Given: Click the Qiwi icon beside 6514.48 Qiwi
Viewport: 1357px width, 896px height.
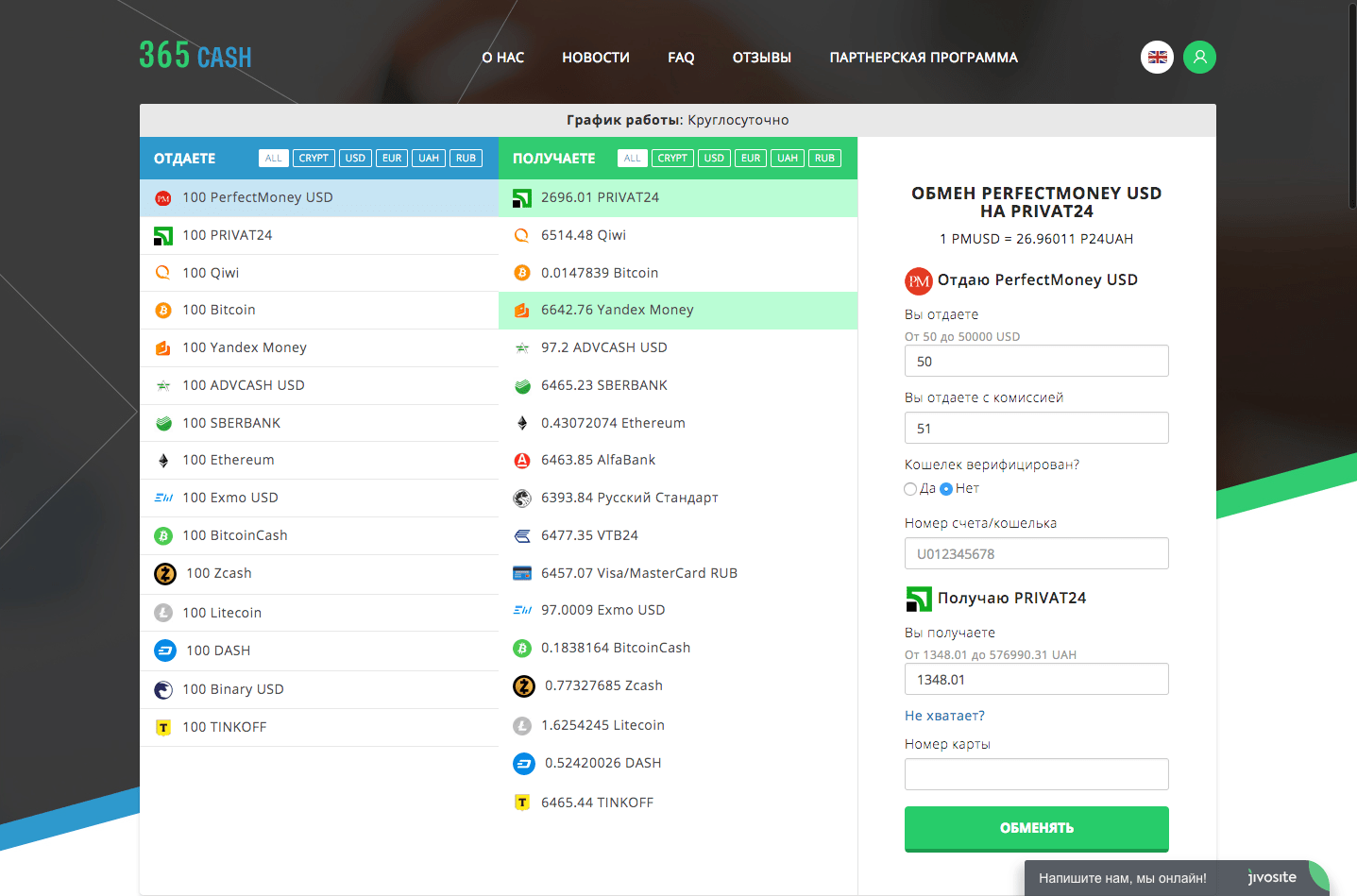Looking at the screenshot, I should (x=522, y=236).
